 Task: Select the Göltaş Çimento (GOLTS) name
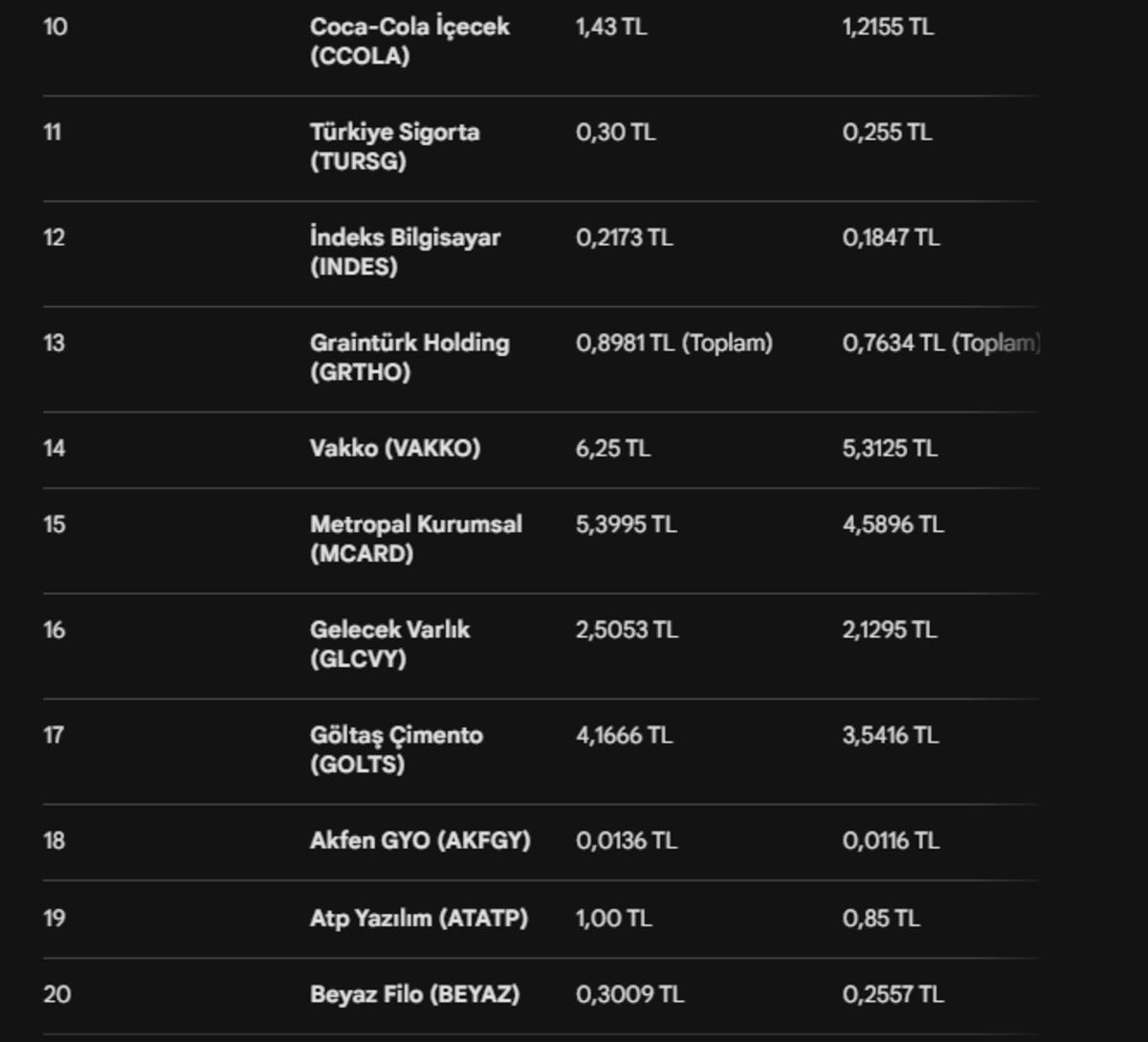click(396, 749)
